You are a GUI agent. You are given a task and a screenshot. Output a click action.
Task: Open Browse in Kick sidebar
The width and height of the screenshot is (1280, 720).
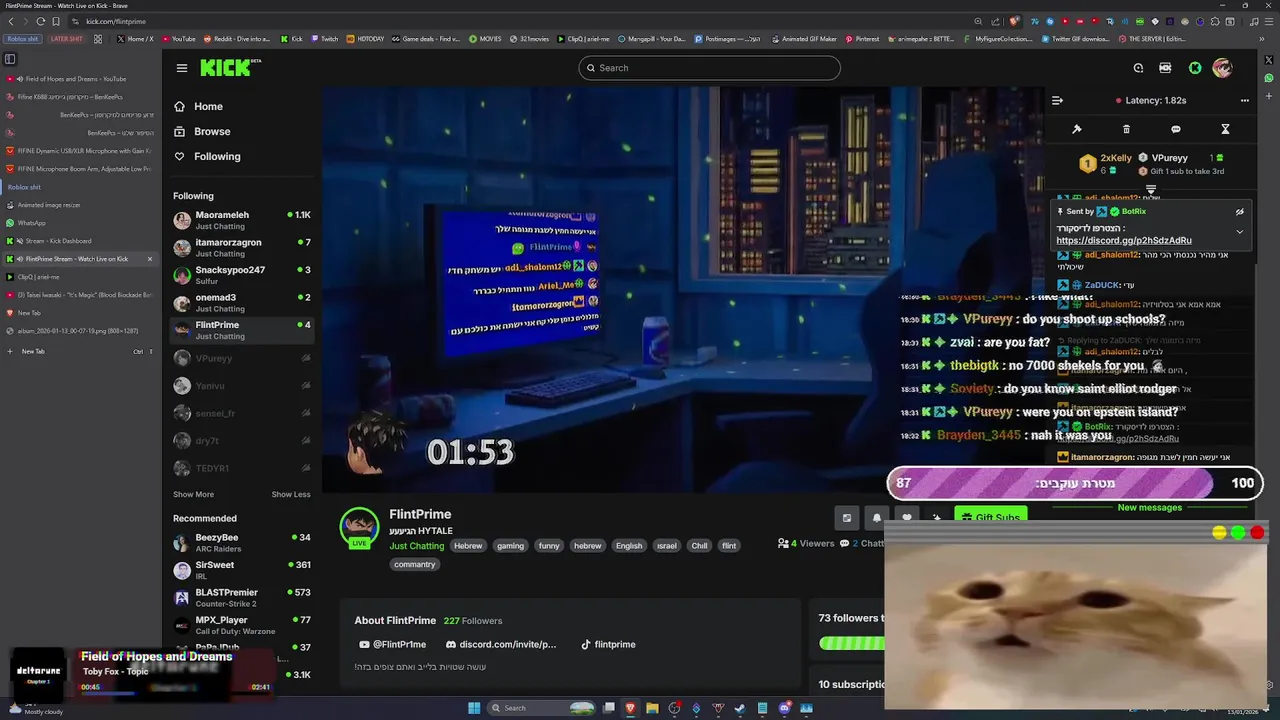click(201, 131)
